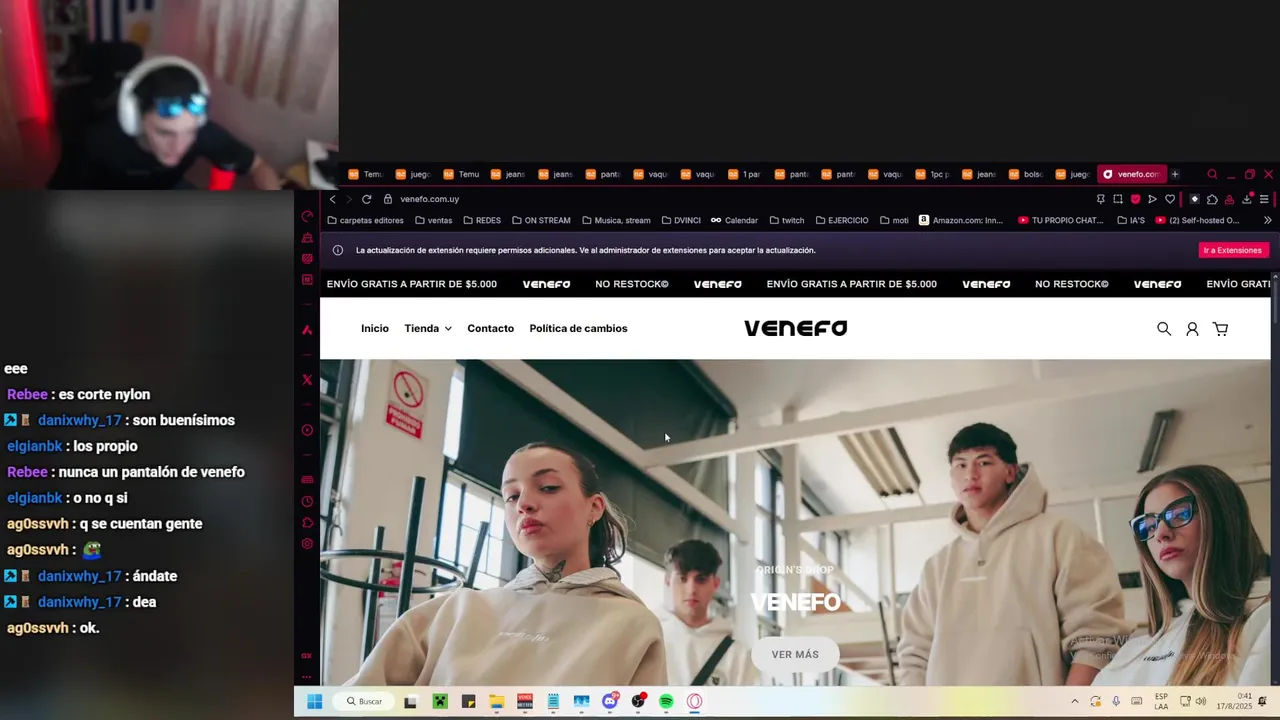
Task: Switch to the '1 par' browser tab
Action: [x=744, y=174]
